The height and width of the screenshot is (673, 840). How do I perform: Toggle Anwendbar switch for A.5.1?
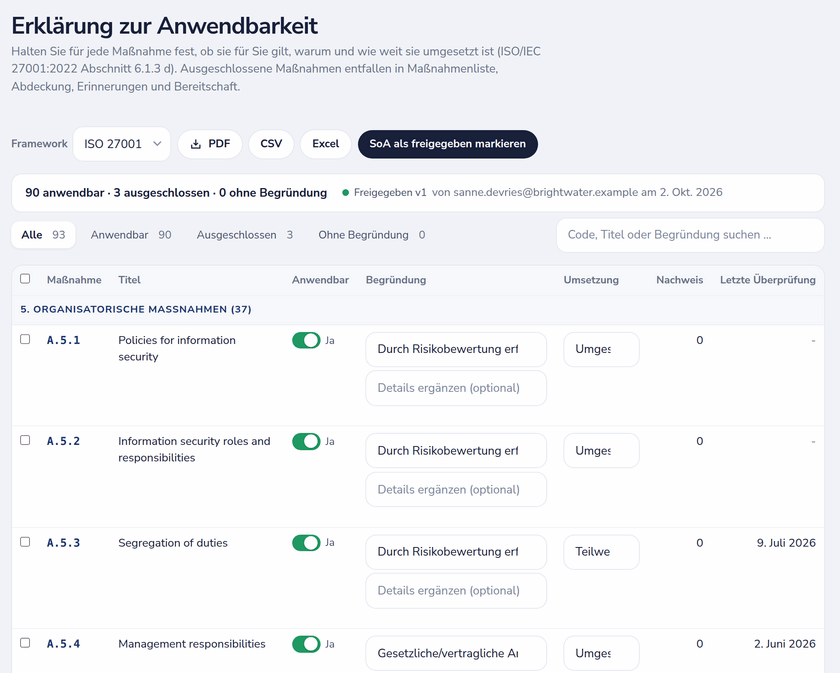(306, 340)
